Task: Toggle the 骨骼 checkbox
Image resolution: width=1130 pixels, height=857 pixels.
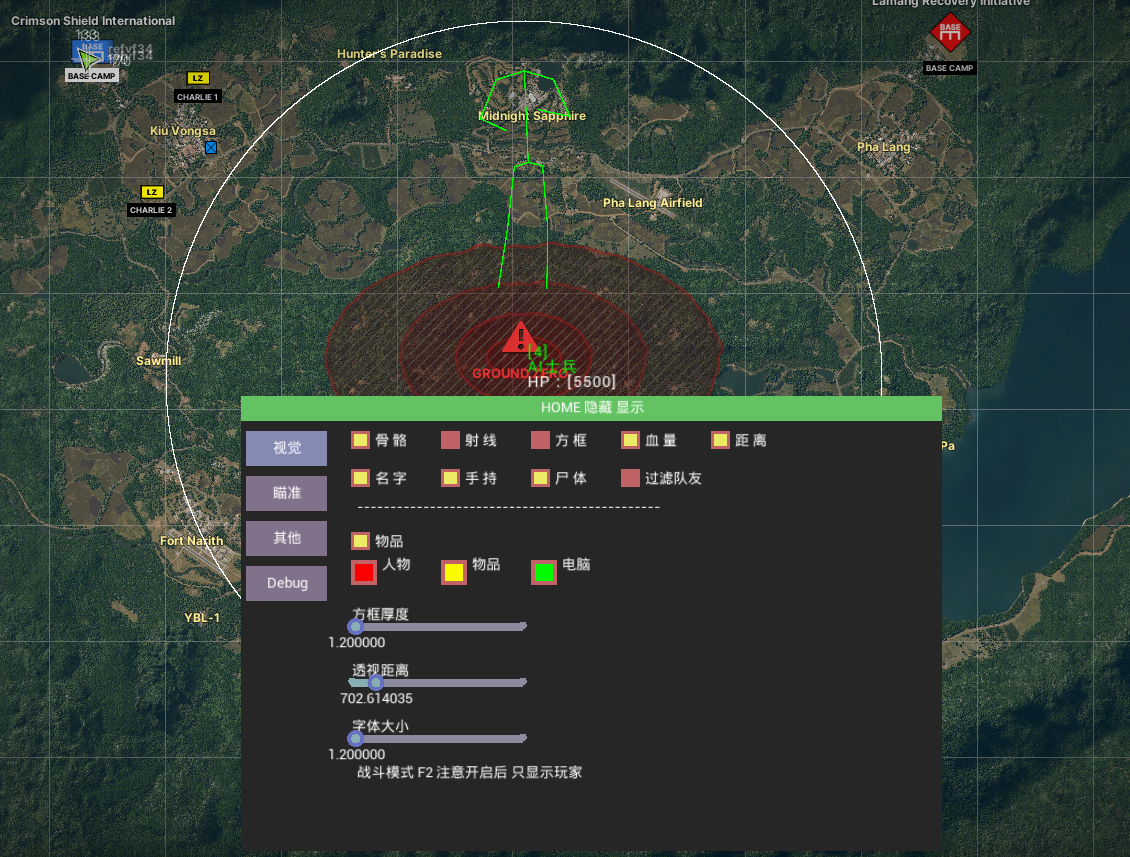Action: tap(361, 440)
